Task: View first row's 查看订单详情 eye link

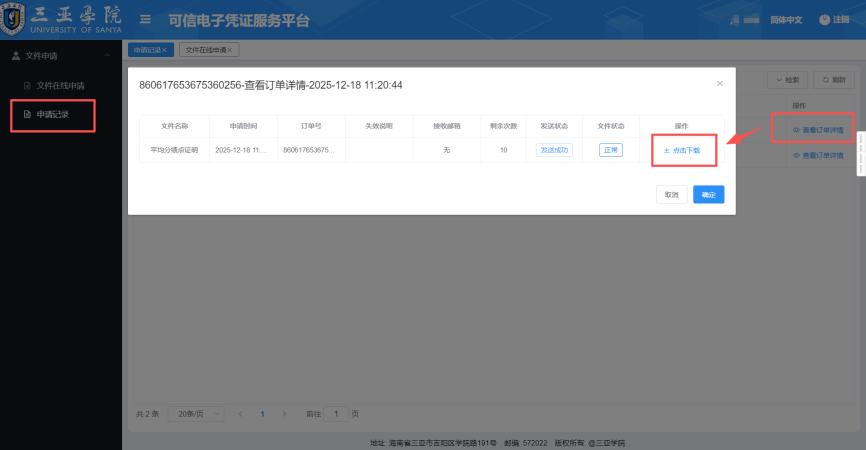Action: (817, 130)
